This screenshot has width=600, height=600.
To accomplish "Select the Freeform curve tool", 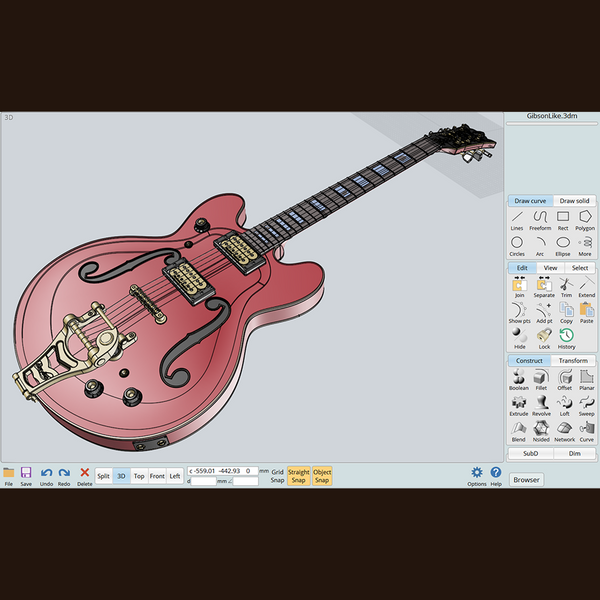I will pos(540,220).
